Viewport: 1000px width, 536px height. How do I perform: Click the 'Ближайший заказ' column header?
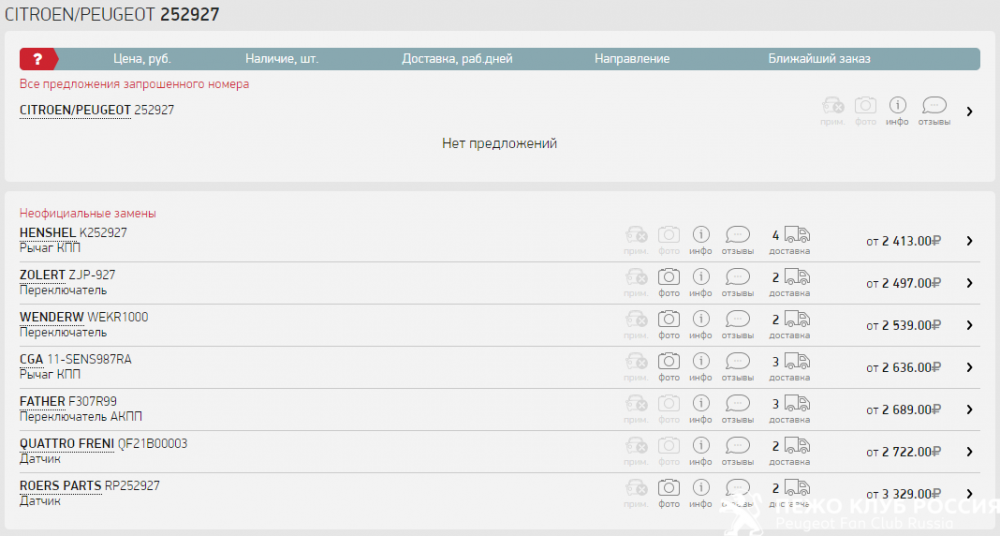pos(819,59)
